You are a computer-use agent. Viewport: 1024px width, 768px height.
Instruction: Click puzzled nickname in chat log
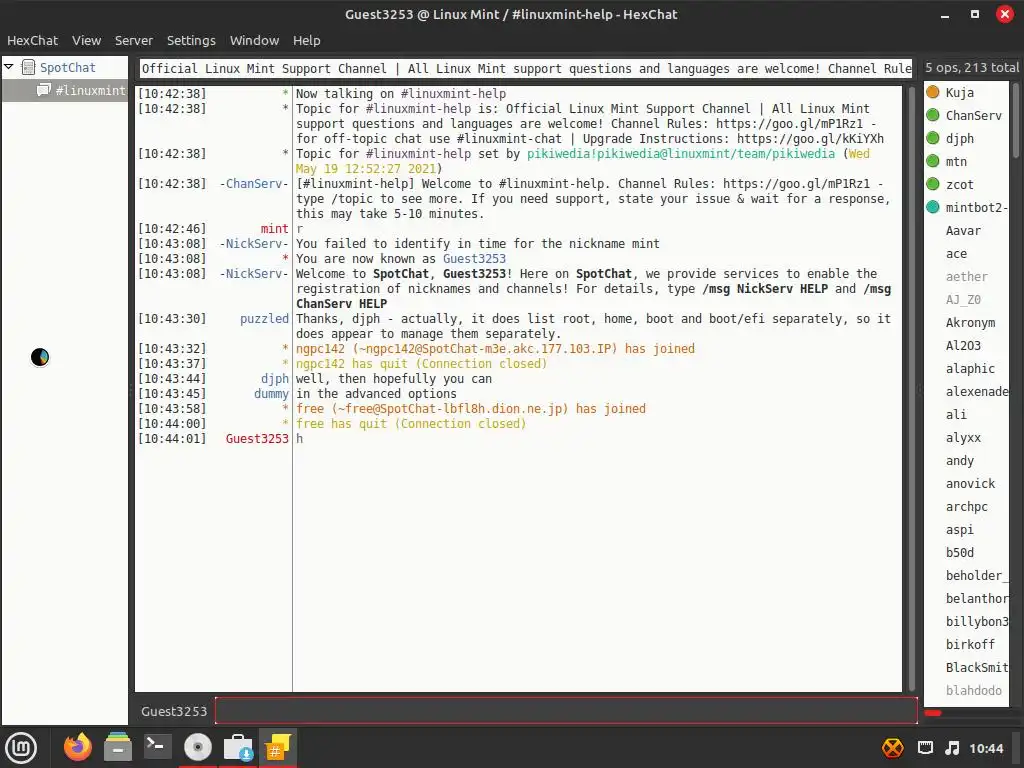264,319
